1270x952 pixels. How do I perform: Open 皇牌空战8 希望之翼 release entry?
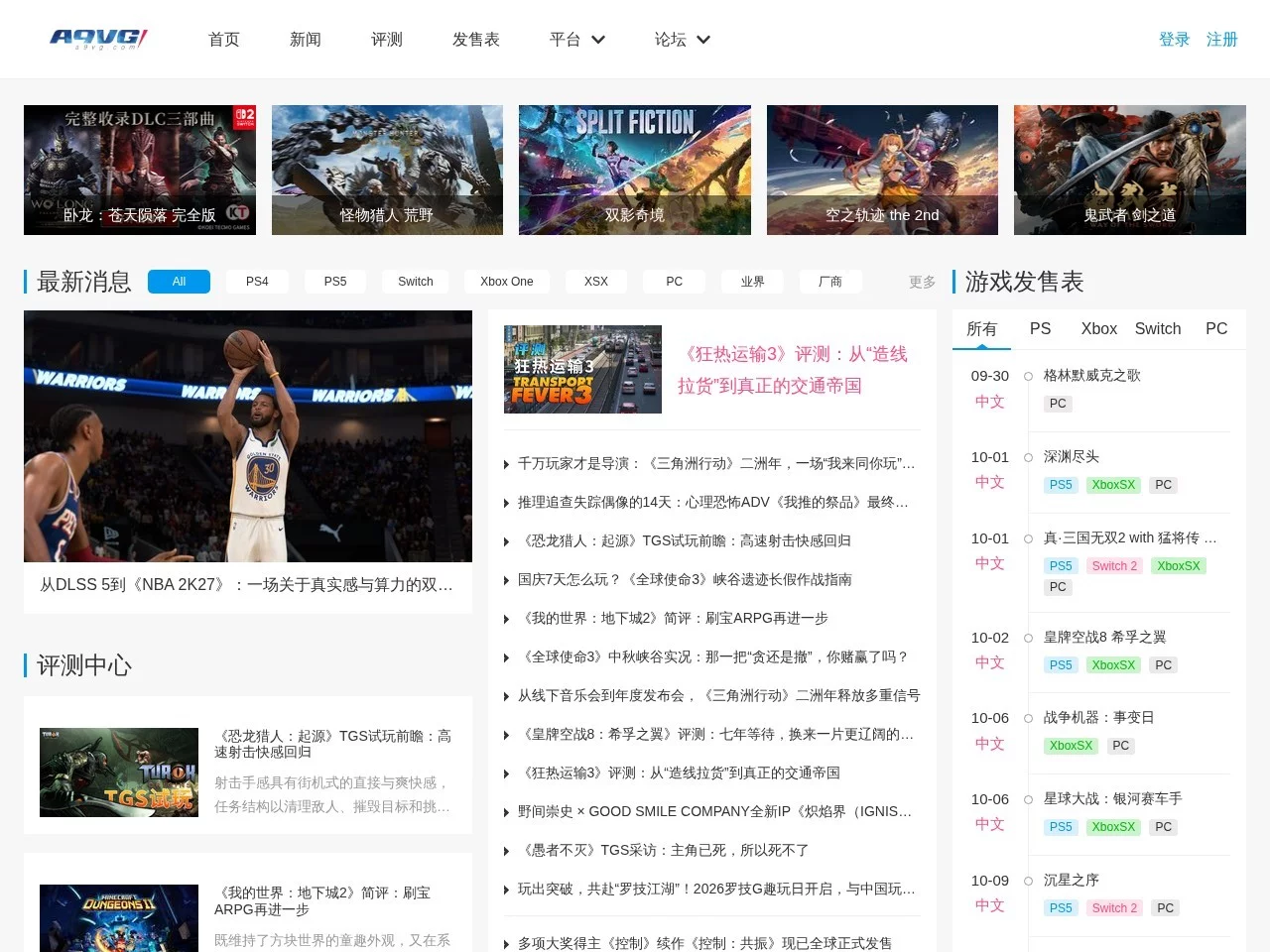click(1104, 638)
